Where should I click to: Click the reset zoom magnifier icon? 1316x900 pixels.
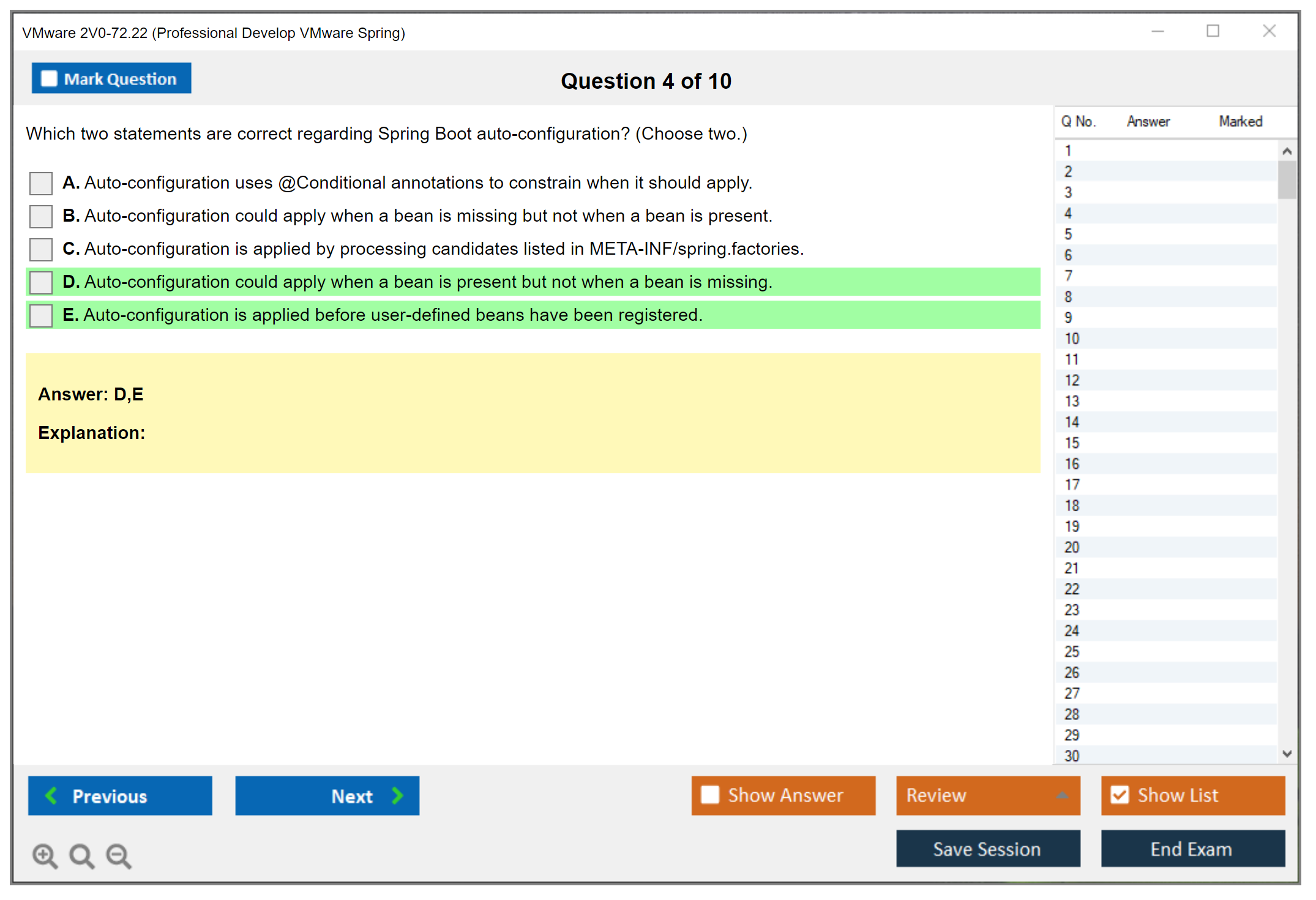(81, 856)
